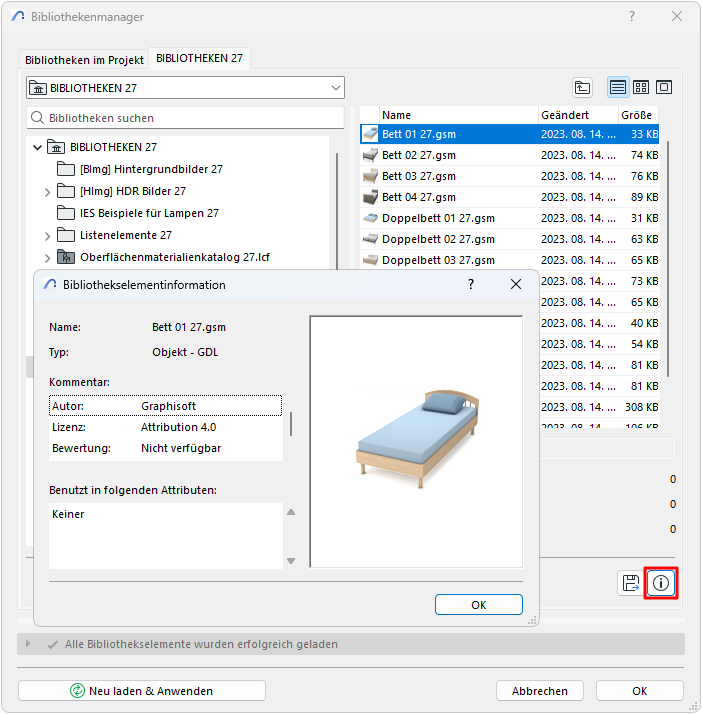Click the export library element save icon

tap(631, 583)
